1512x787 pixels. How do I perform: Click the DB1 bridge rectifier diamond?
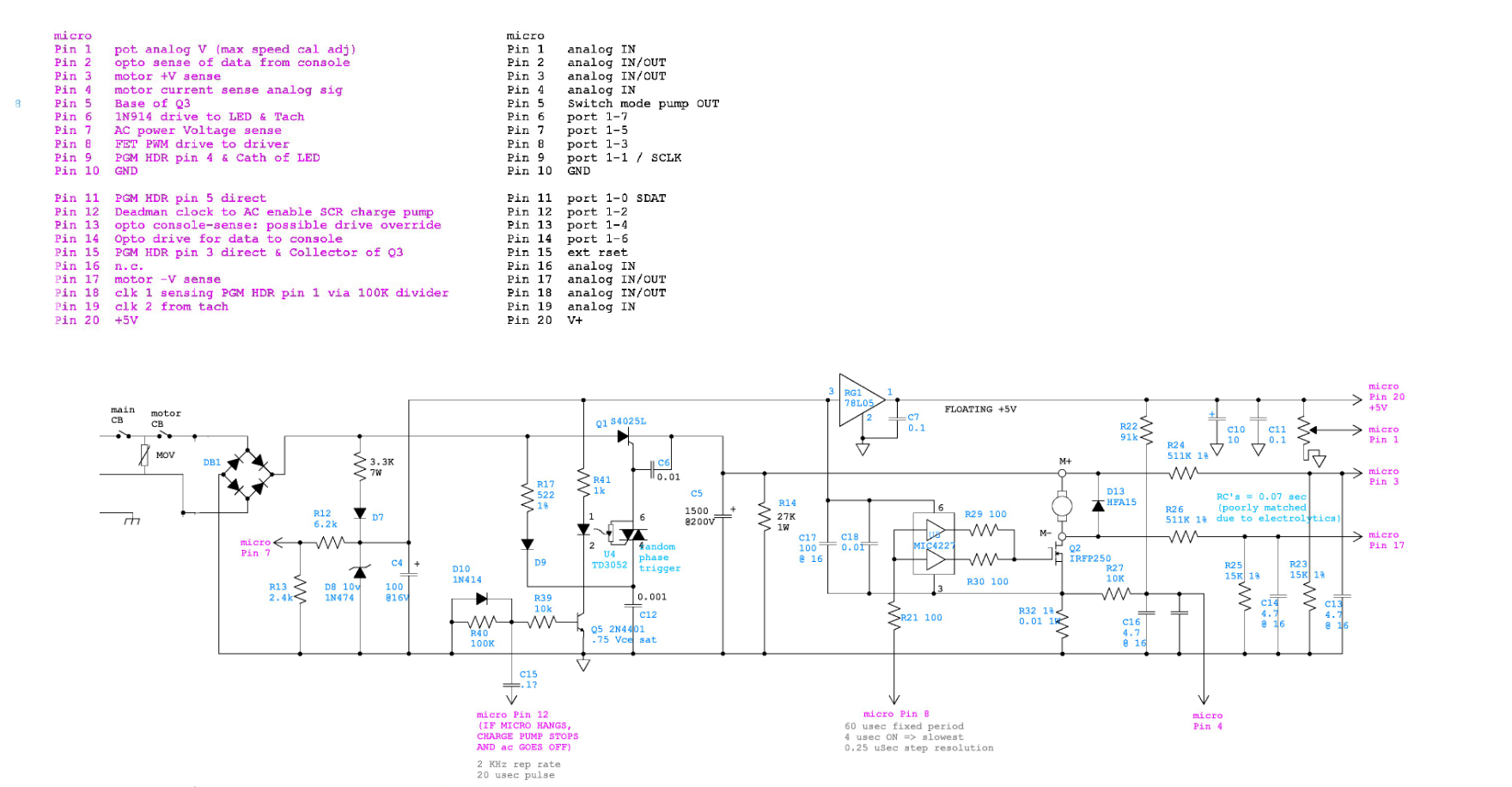point(247,473)
